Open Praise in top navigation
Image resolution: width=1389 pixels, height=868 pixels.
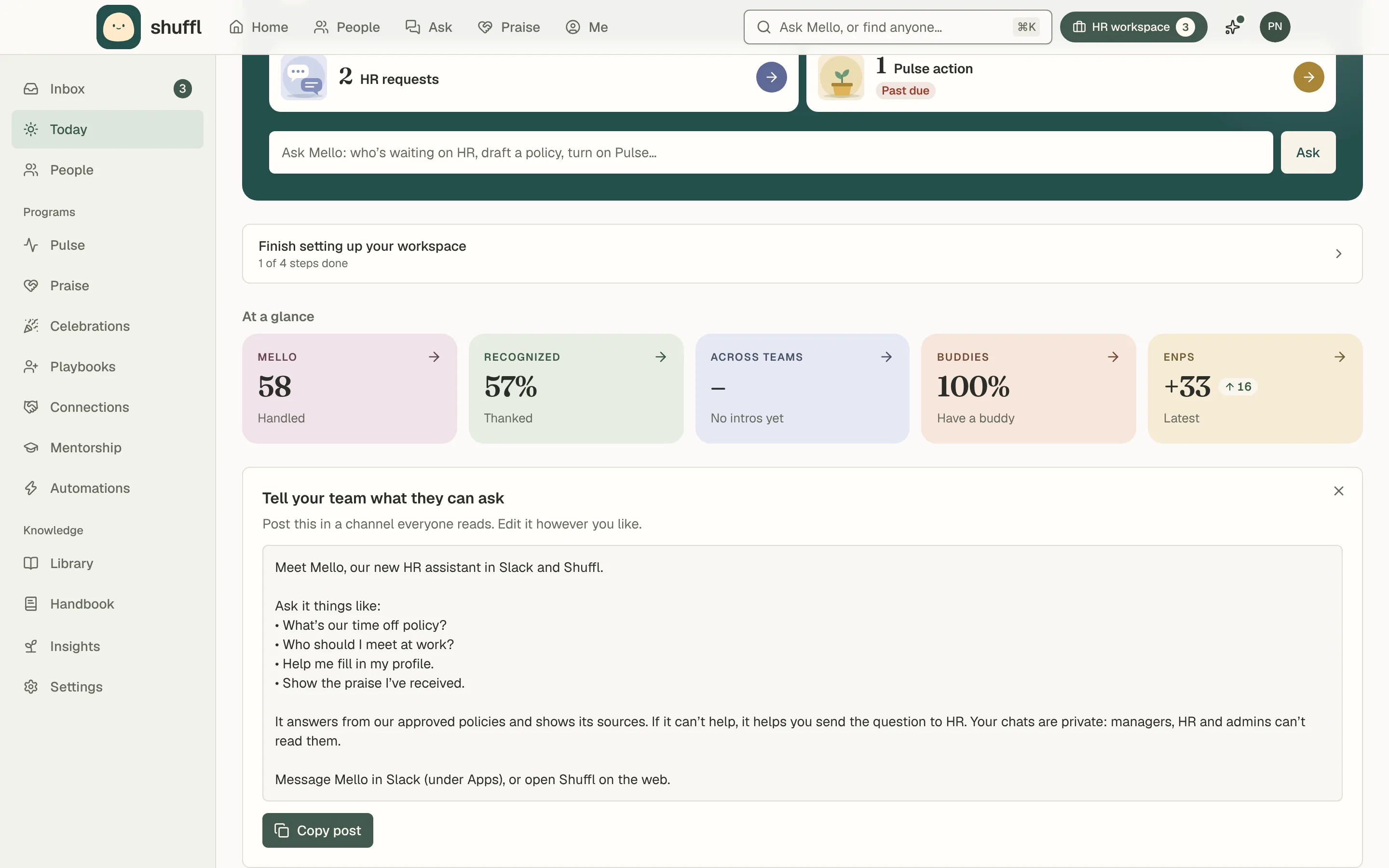509,27
